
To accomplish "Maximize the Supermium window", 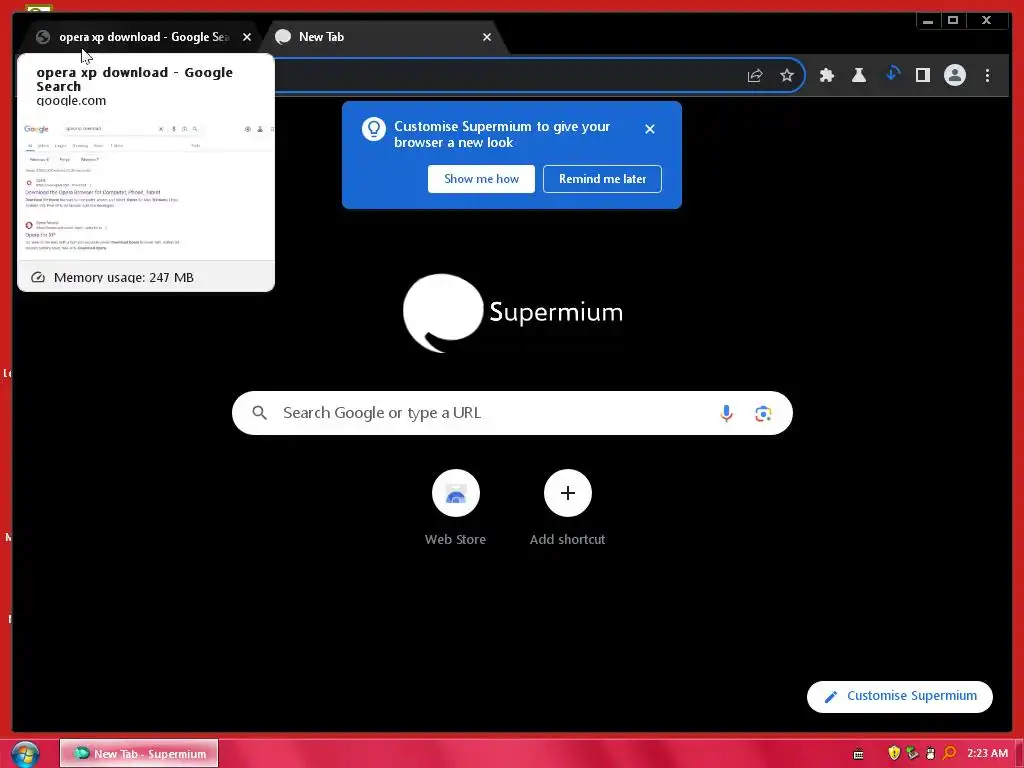I will [x=953, y=20].
